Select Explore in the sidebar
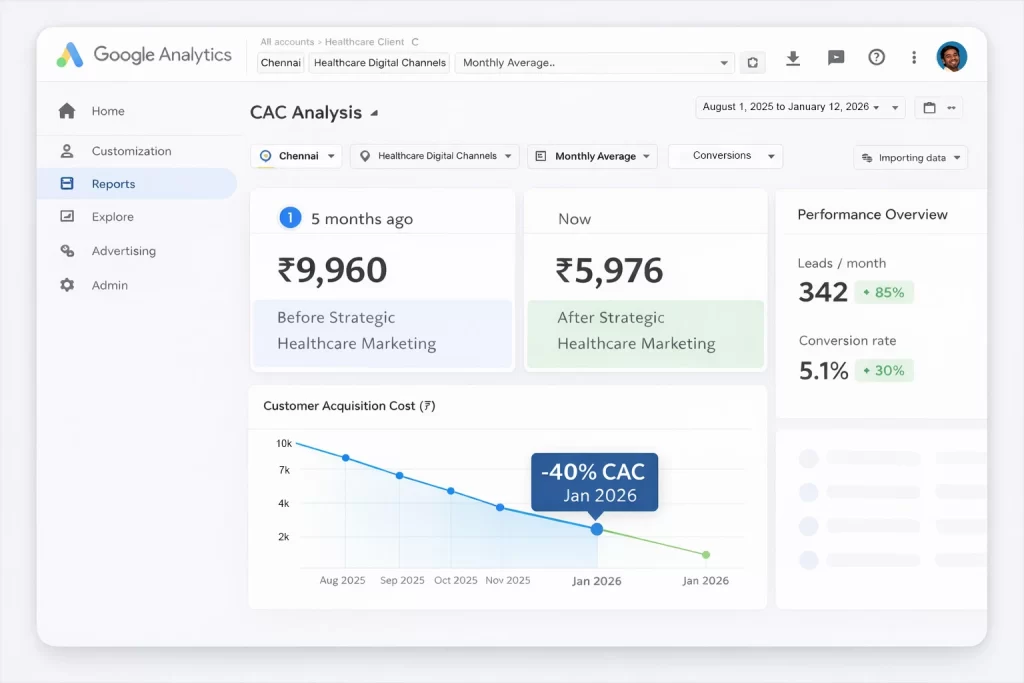 (x=112, y=217)
